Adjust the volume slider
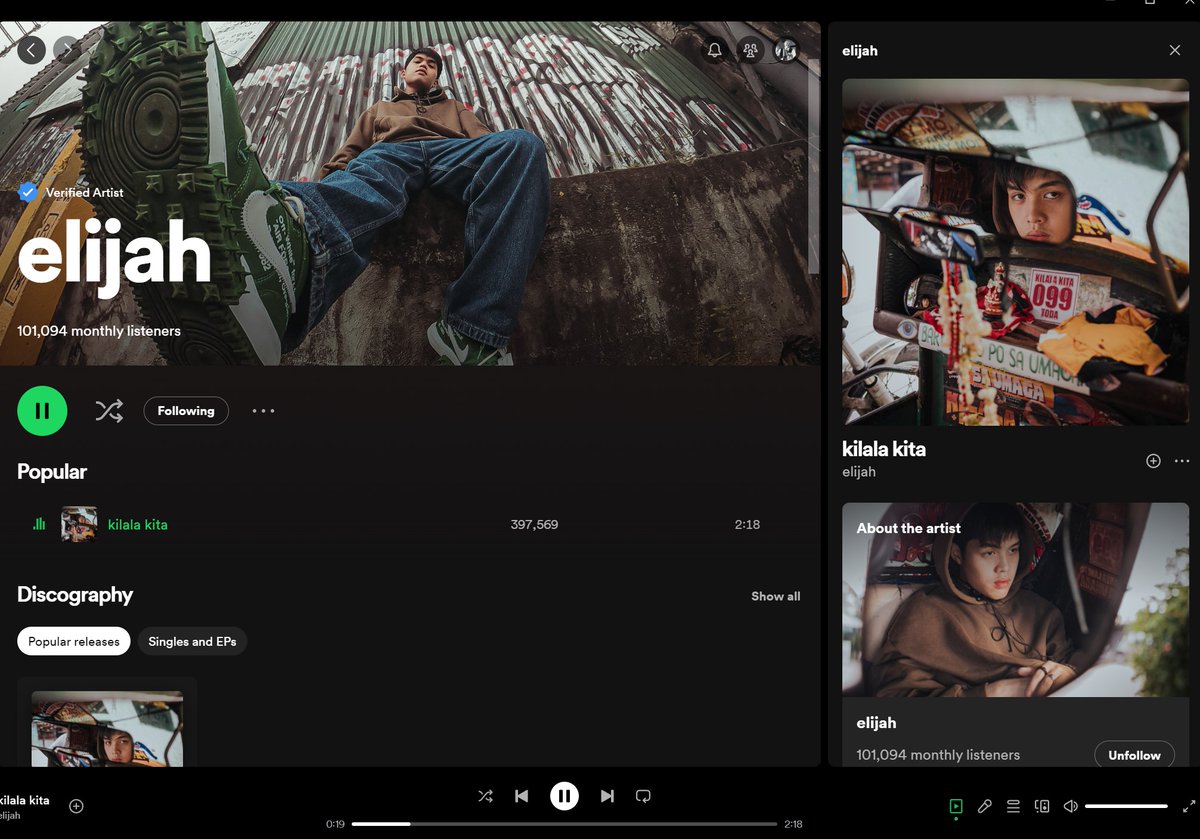This screenshot has height=839, width=1200. pyautogui.click(x=1126, y=806)
